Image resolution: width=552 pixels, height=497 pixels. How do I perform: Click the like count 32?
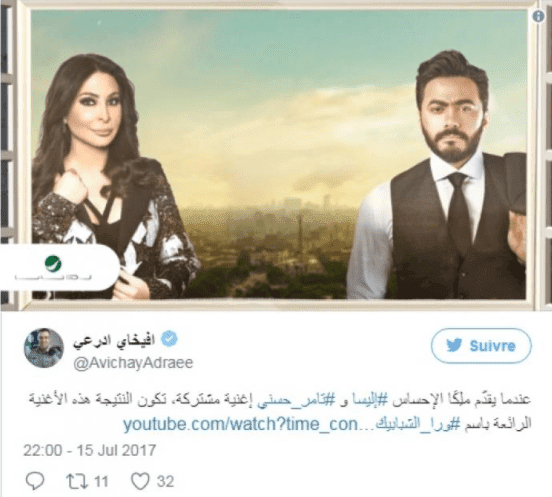[165, 482]
